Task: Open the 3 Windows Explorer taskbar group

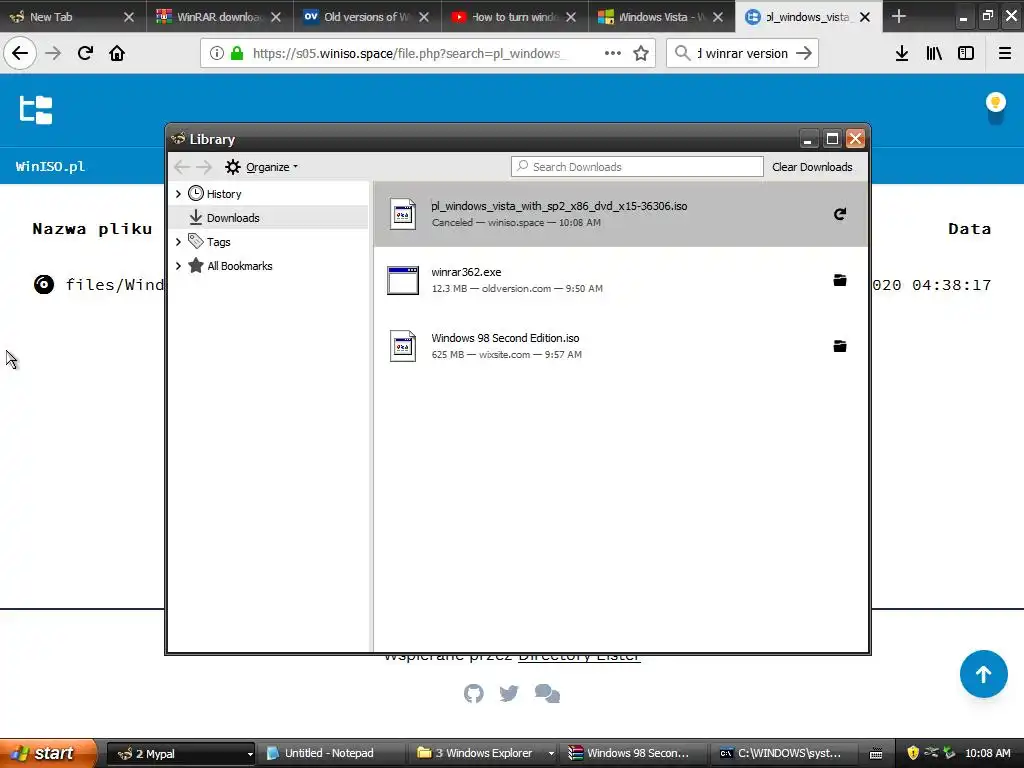Action: (485, 754)
